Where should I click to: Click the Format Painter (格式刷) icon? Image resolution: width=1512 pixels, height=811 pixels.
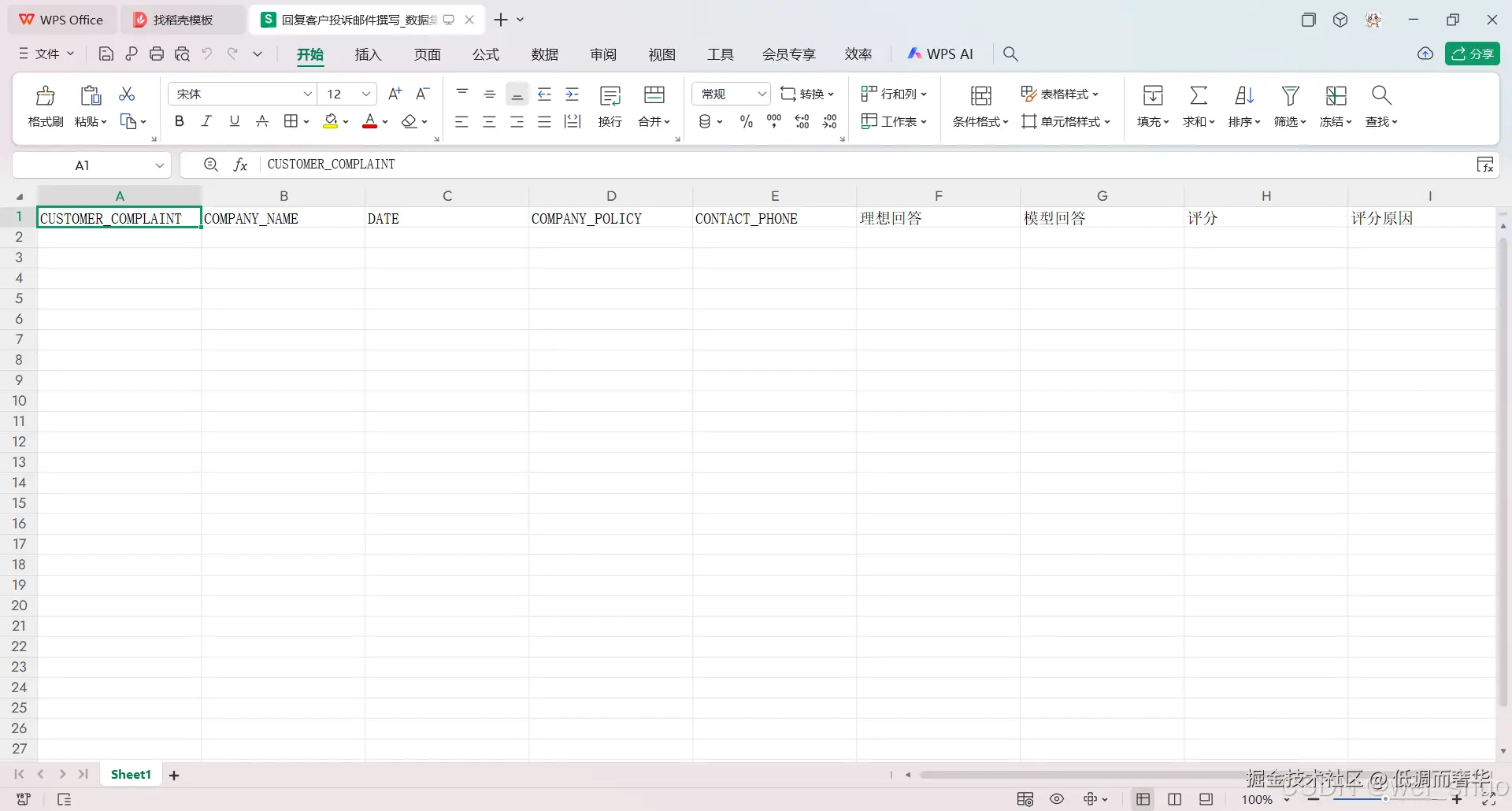[46, 96]
